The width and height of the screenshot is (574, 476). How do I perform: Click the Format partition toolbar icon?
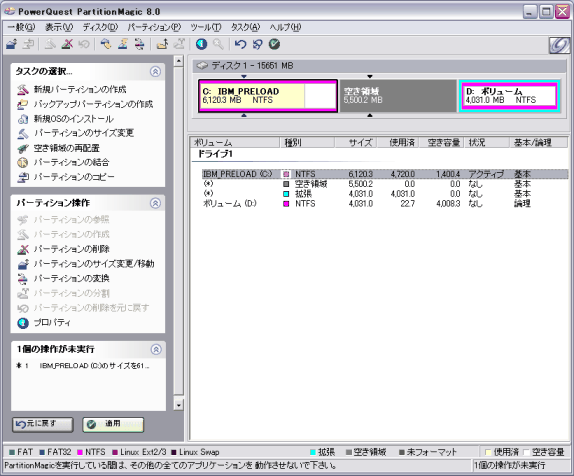[123, 44]
